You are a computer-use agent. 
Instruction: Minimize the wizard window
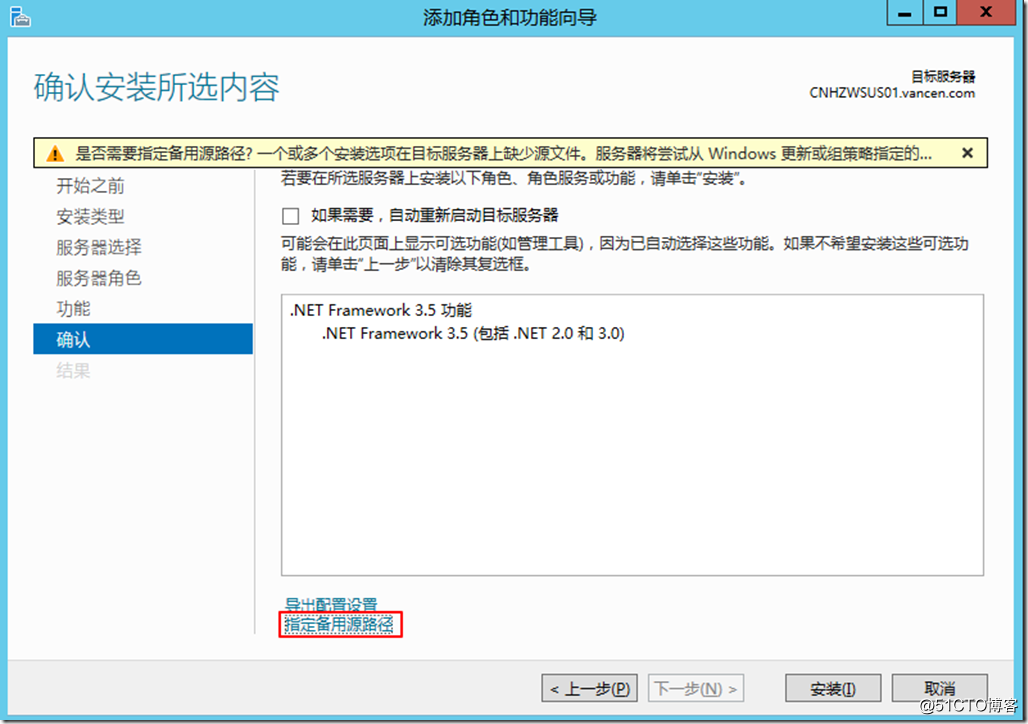coord(905,12)
